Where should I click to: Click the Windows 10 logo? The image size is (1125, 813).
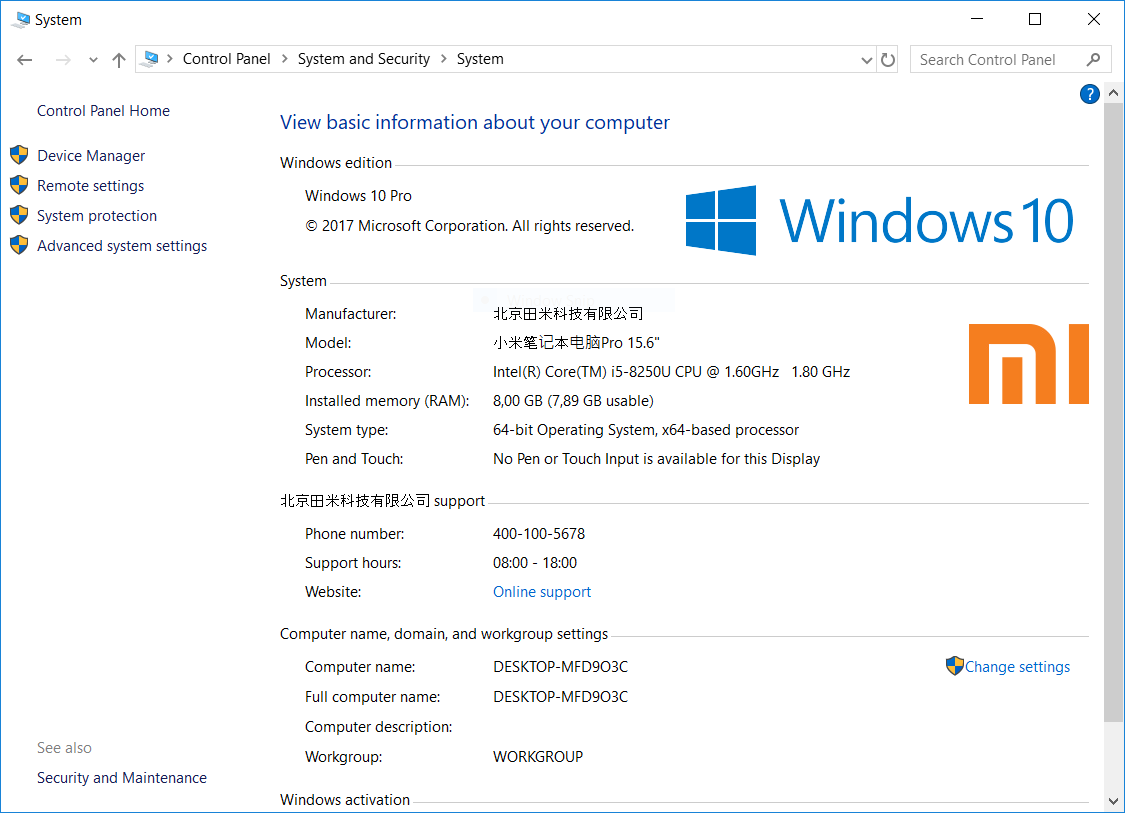[x=879, y=220]
